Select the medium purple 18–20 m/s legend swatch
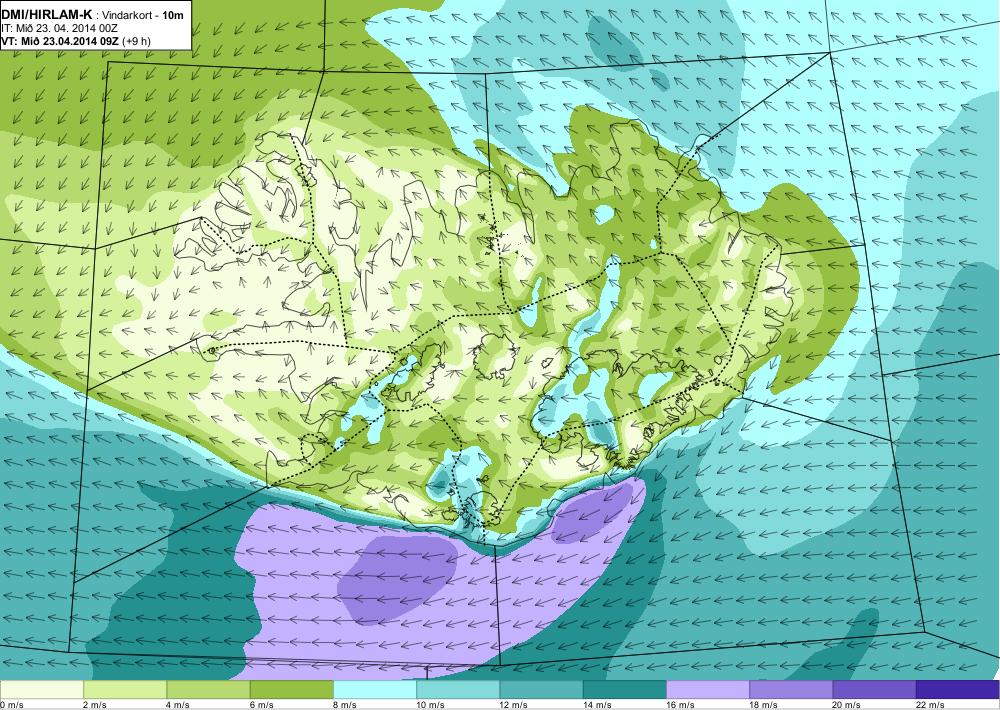Screen dimensions: 1000x710 coord(791,690)
